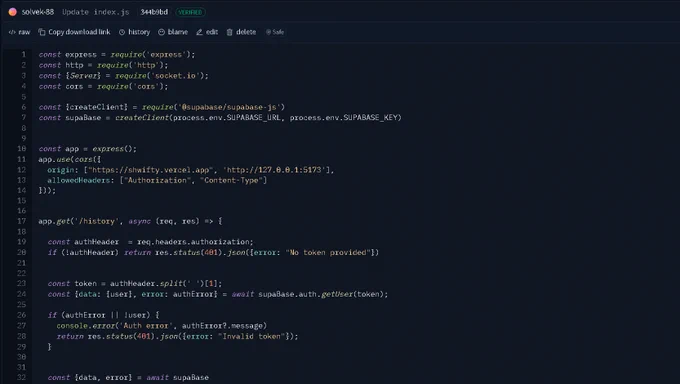680x384 pixels.
Task: Click the require('cors') line
Action: pos(103,86)
